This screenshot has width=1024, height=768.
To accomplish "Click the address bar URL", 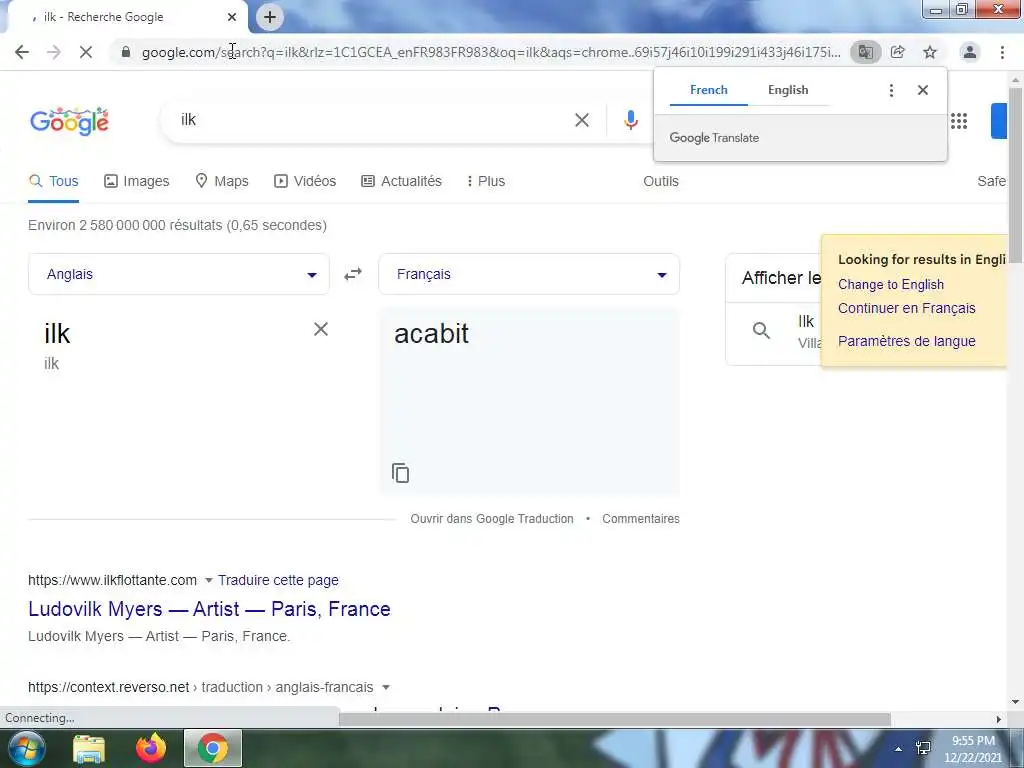I will click(x=491, y=52).
